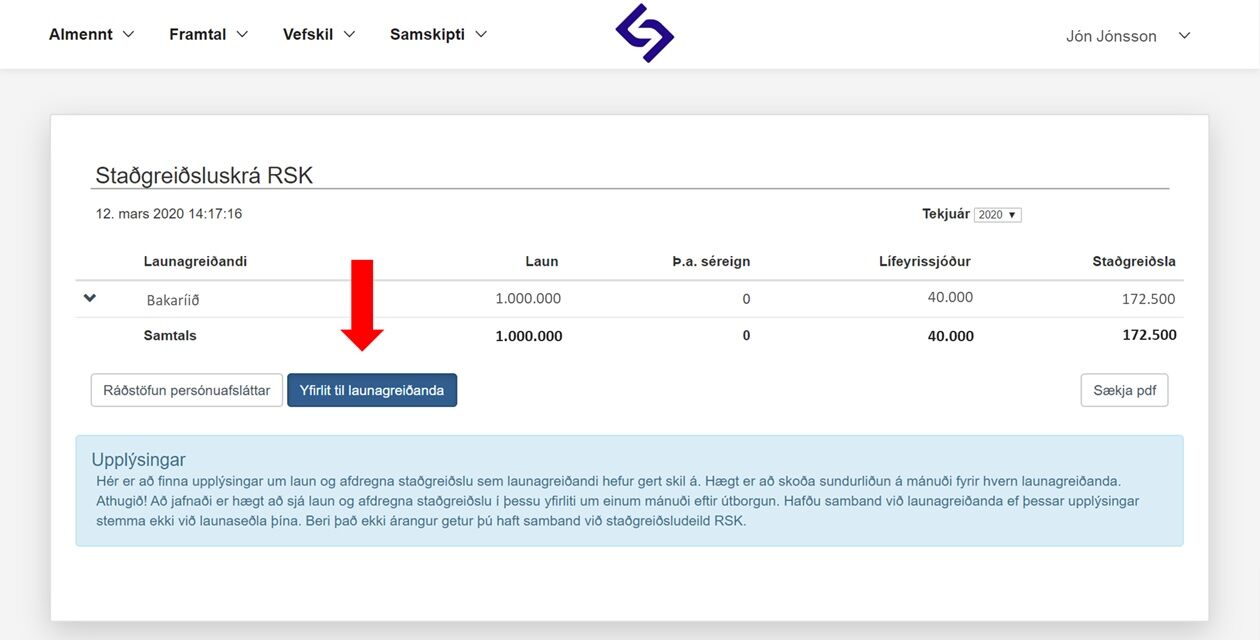Click the Upplýsingar info box heading
Viewport: 1260px width, 640px height.
[138, 460]
